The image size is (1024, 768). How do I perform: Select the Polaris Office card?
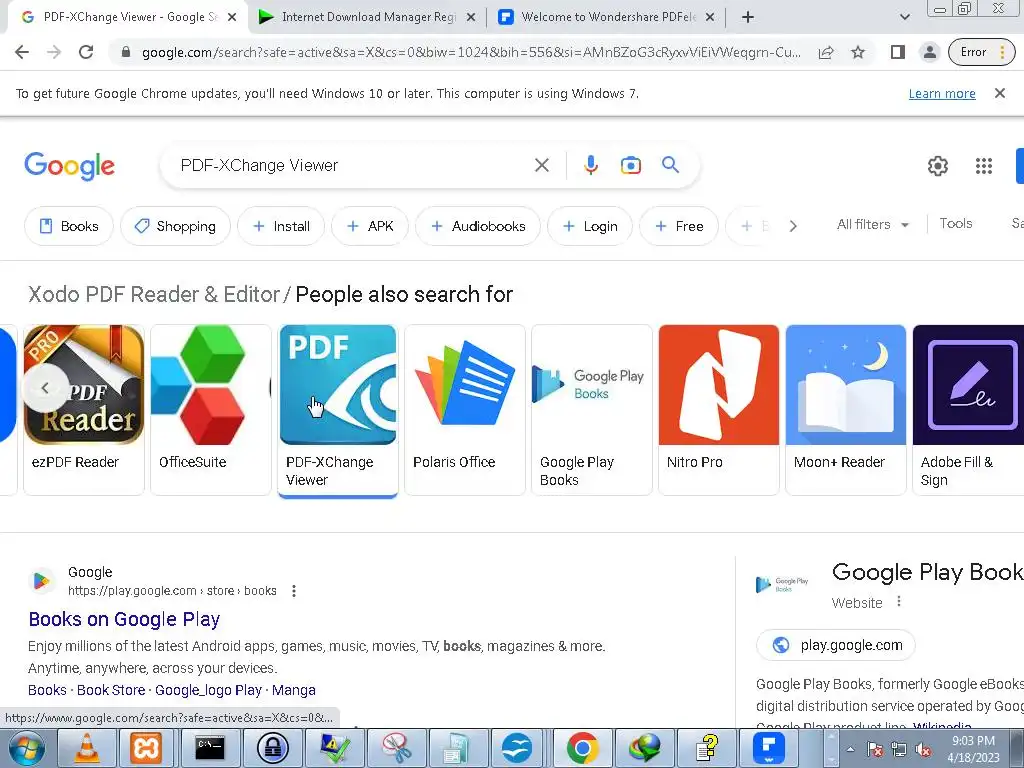coord(464,409)
